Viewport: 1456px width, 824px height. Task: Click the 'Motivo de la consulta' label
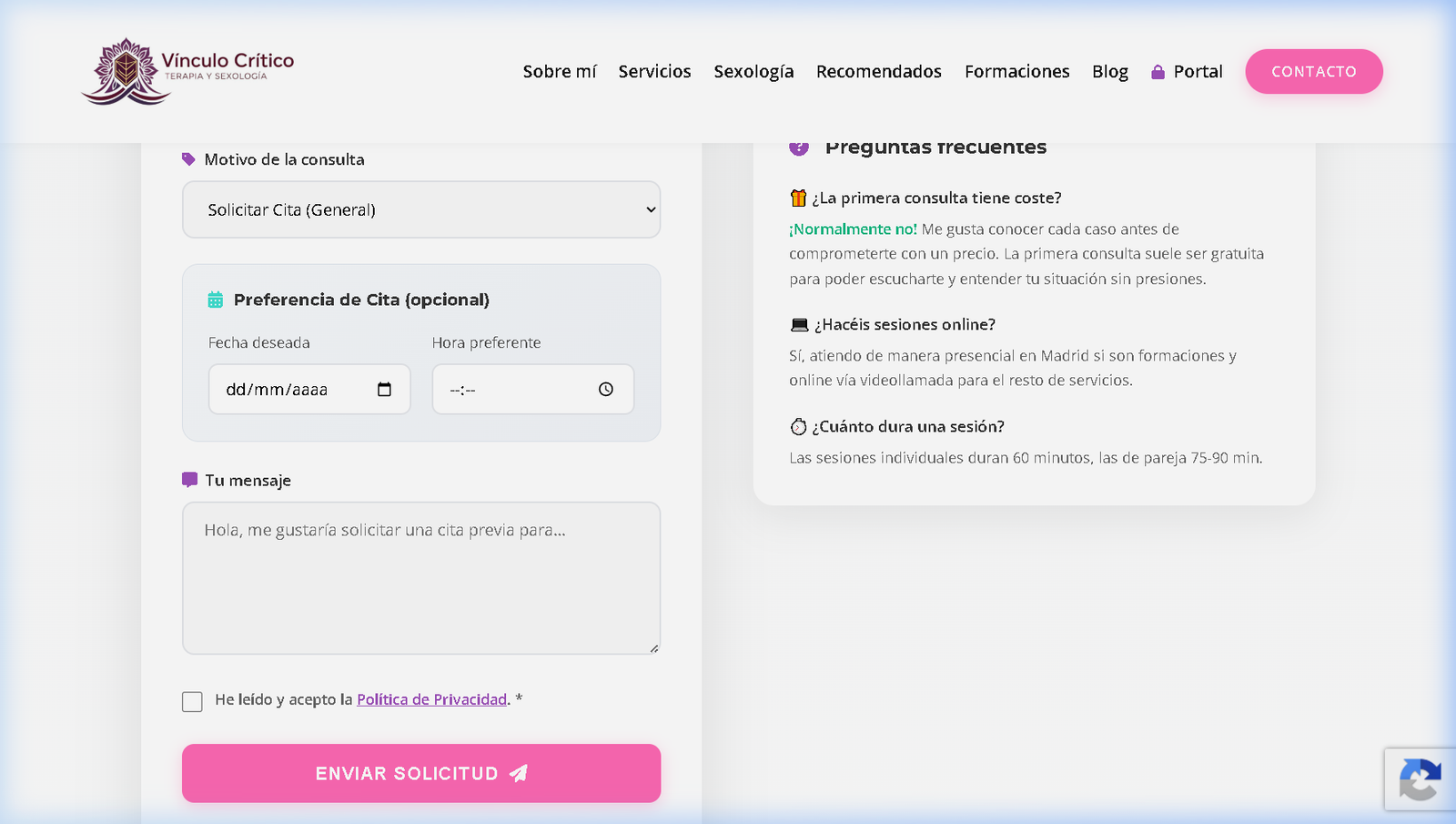pos(284,159)
